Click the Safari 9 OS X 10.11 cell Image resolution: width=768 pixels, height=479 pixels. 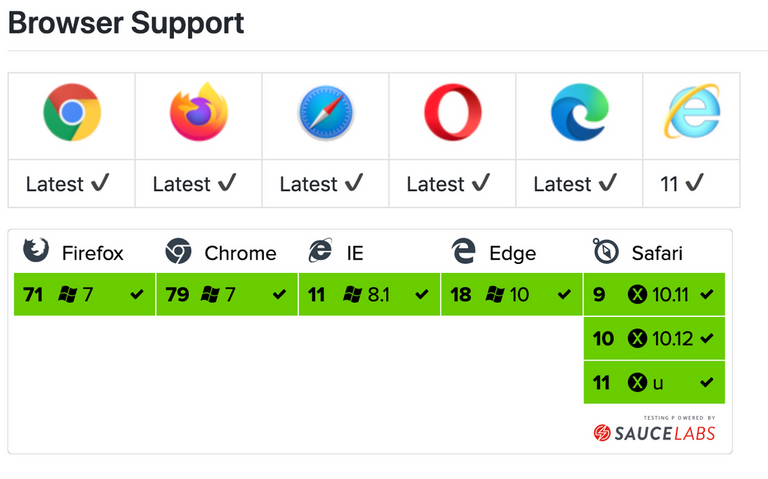coord(654,294)
